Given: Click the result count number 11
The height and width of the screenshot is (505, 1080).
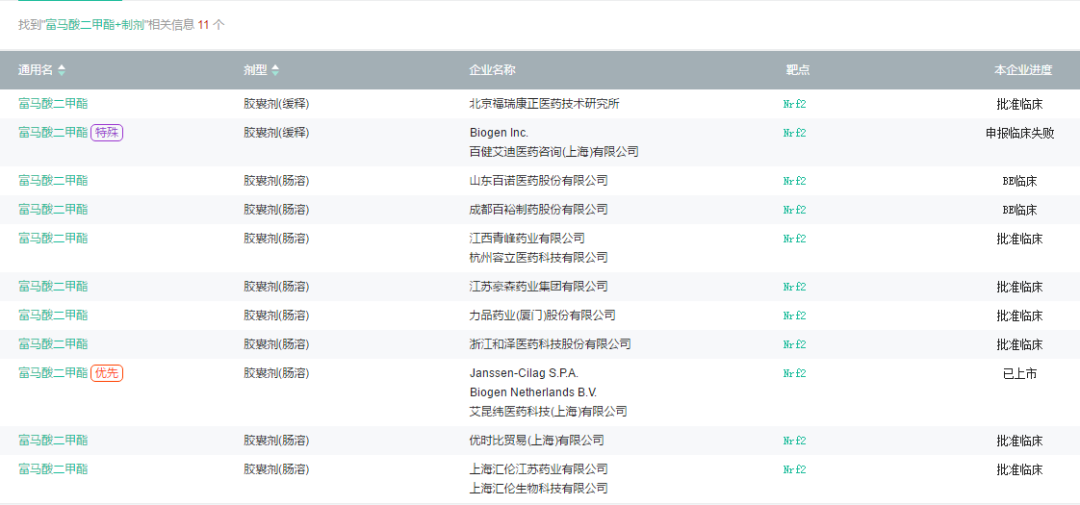Looking at the screenshot, I should [x=203, y=24].
